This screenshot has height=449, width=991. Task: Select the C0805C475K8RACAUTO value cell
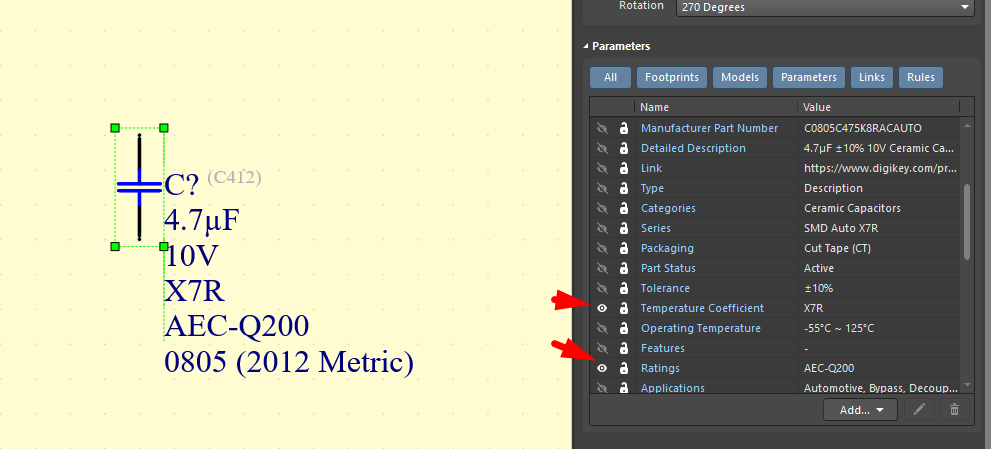(879, 128)
